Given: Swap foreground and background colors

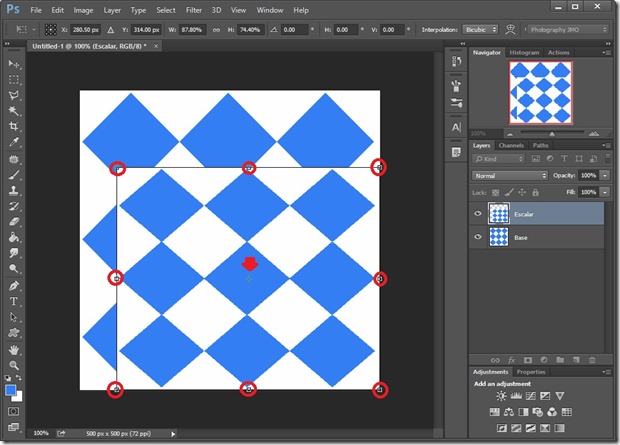Looking at the screenshot, I should coord(19,378).
